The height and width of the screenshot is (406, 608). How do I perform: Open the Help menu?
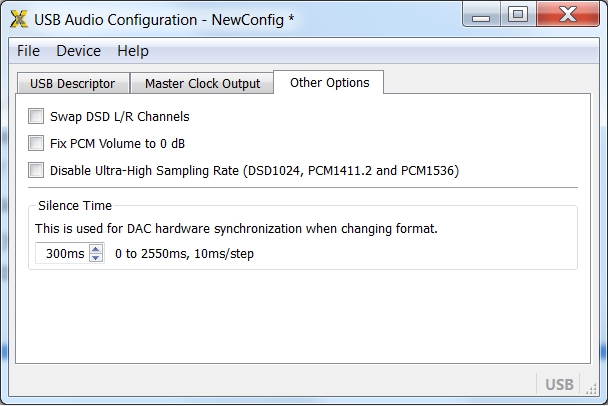pyautogui.click(x=132, y=51)
